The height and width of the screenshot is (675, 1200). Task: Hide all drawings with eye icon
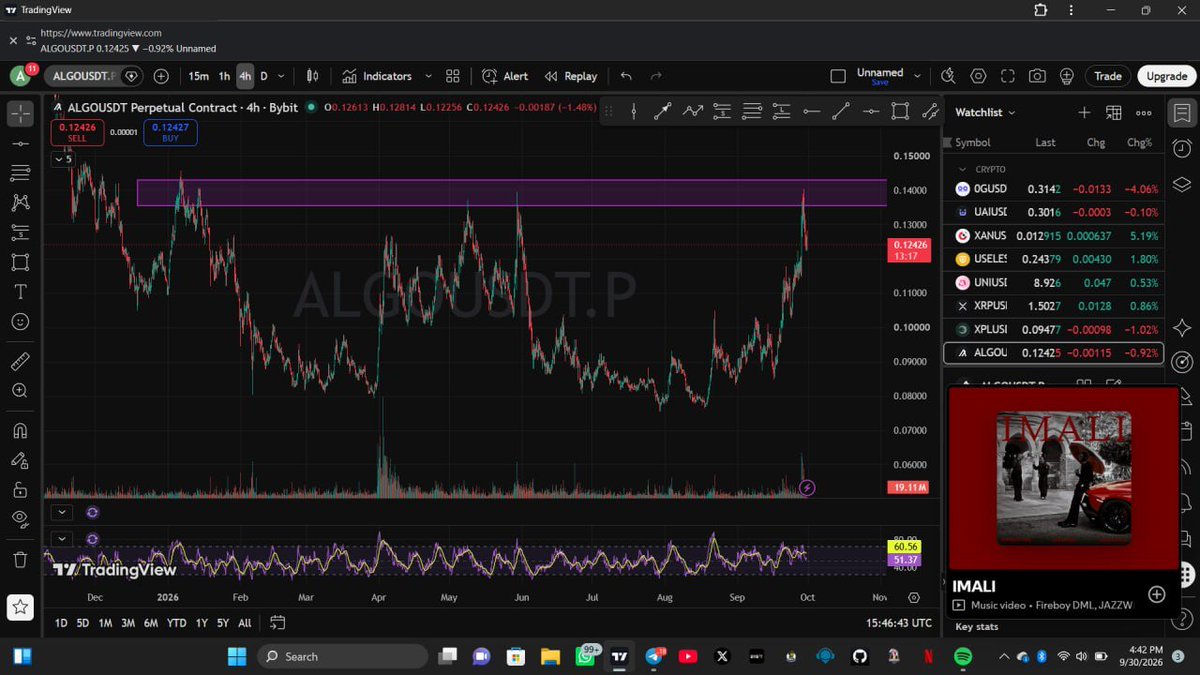point(20,519)
